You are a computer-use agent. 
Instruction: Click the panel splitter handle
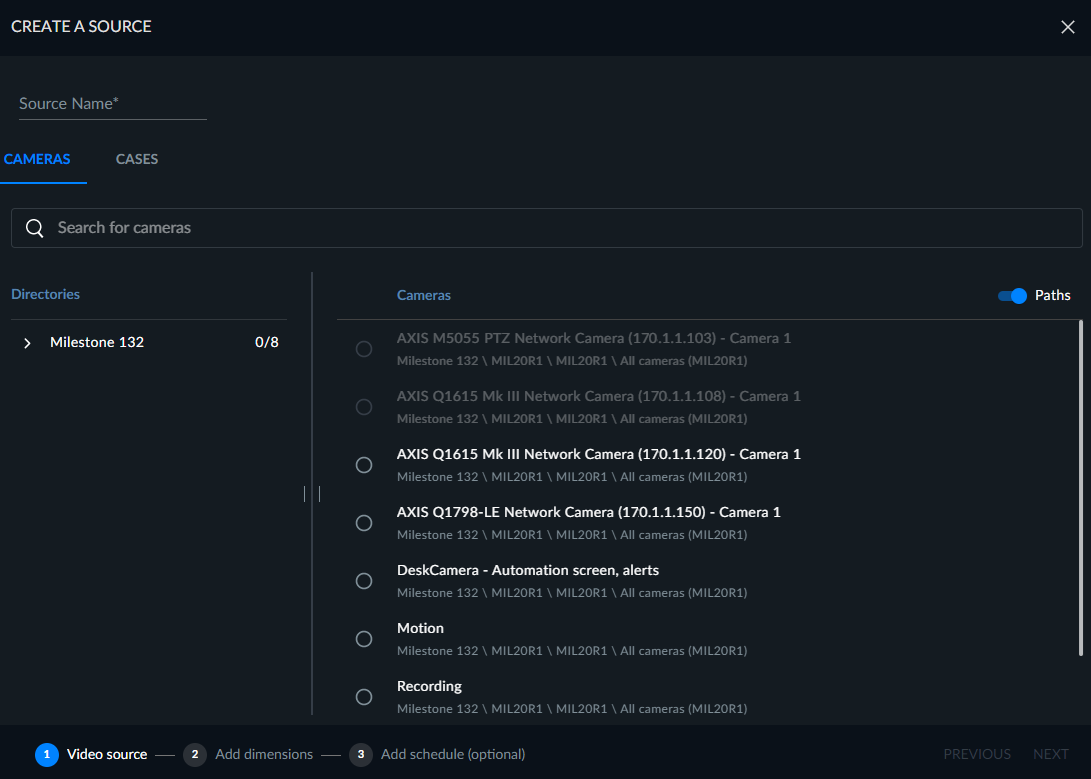312,494
